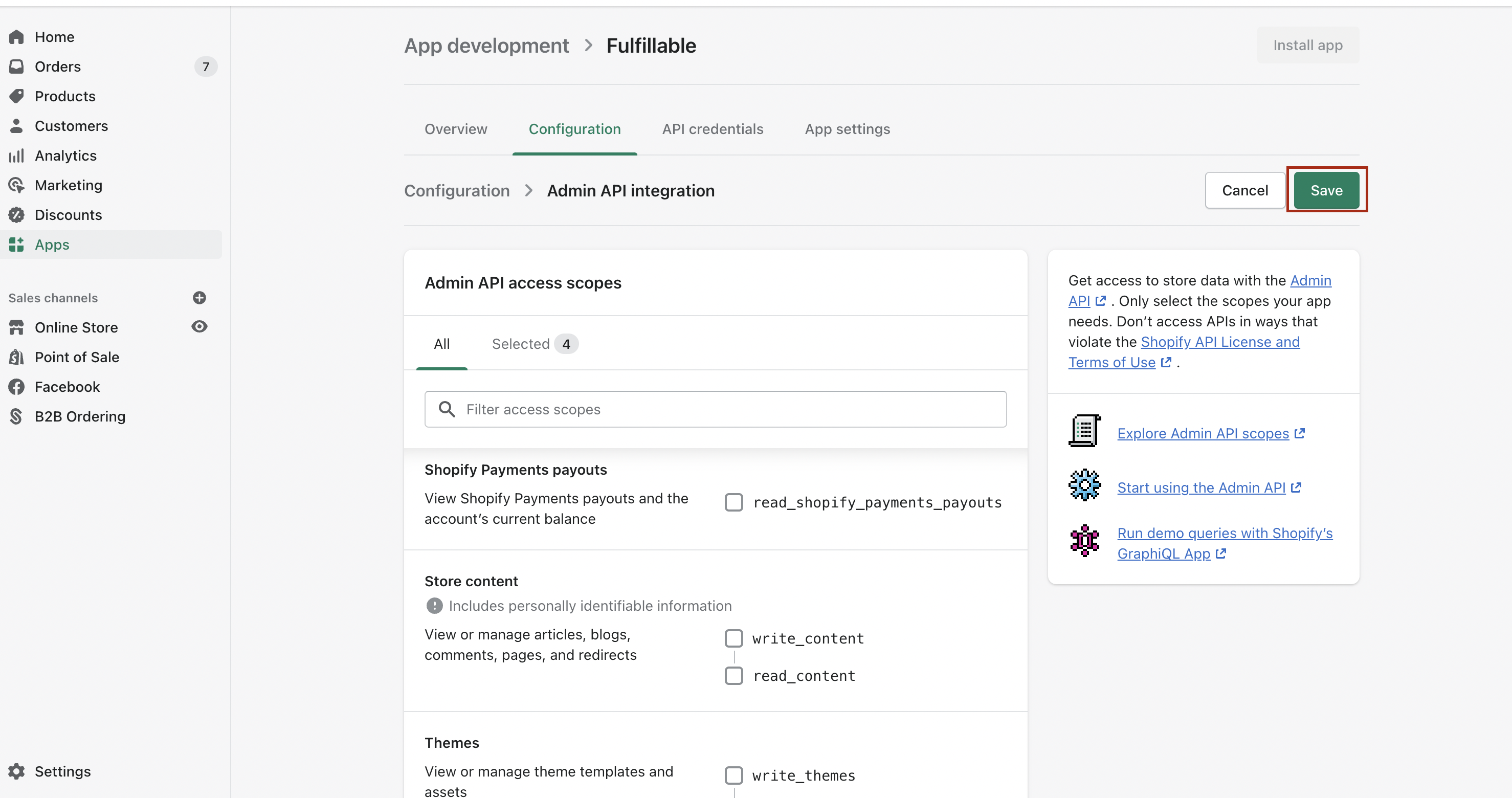Viewport: 1512px width, 798px height.
Task: Click the pink GraphiQL demo icon
Action: [x=1085, y=540]
